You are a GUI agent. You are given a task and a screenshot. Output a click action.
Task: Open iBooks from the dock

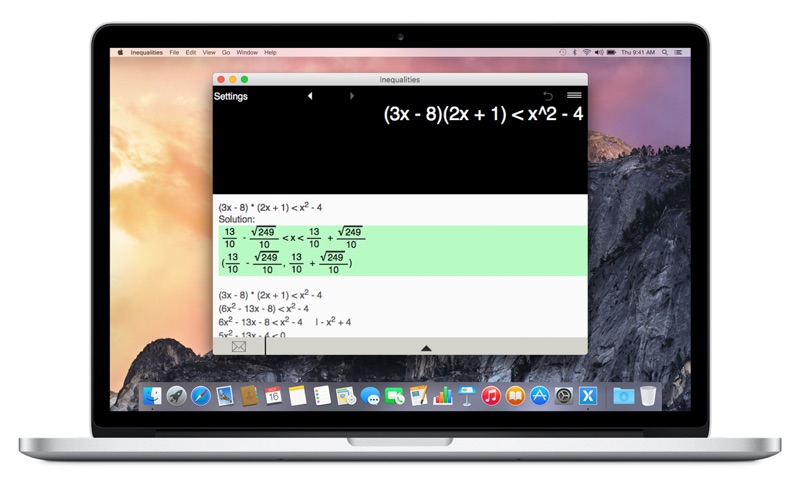515,396
